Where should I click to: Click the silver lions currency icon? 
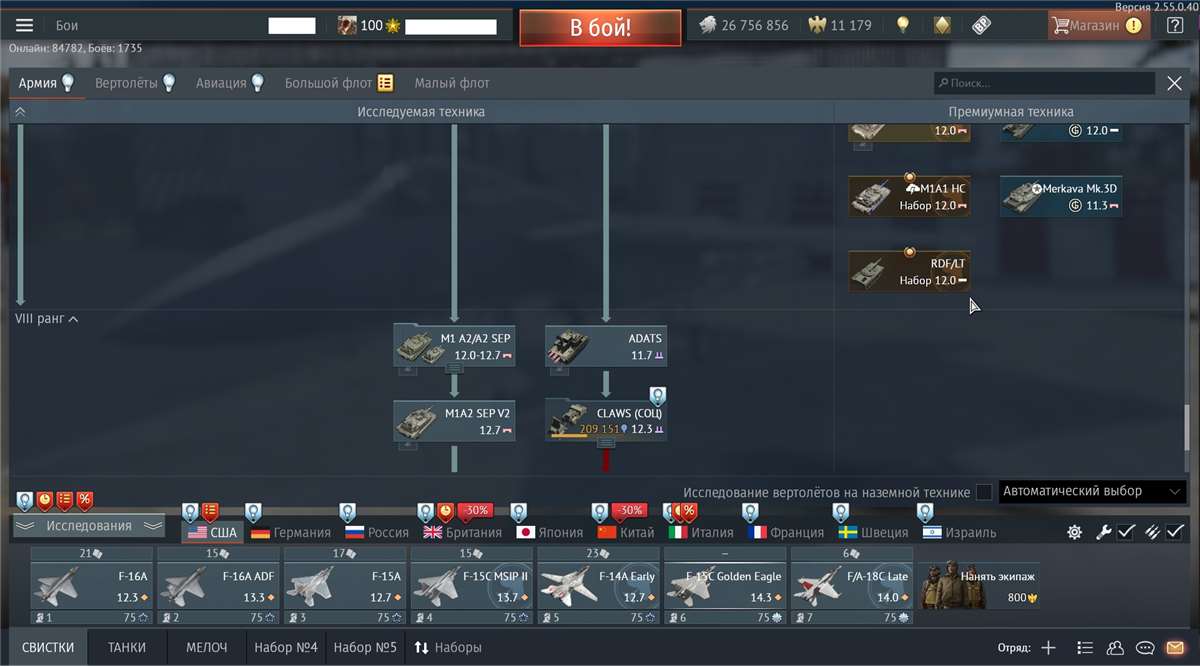(x=708, y=26)
